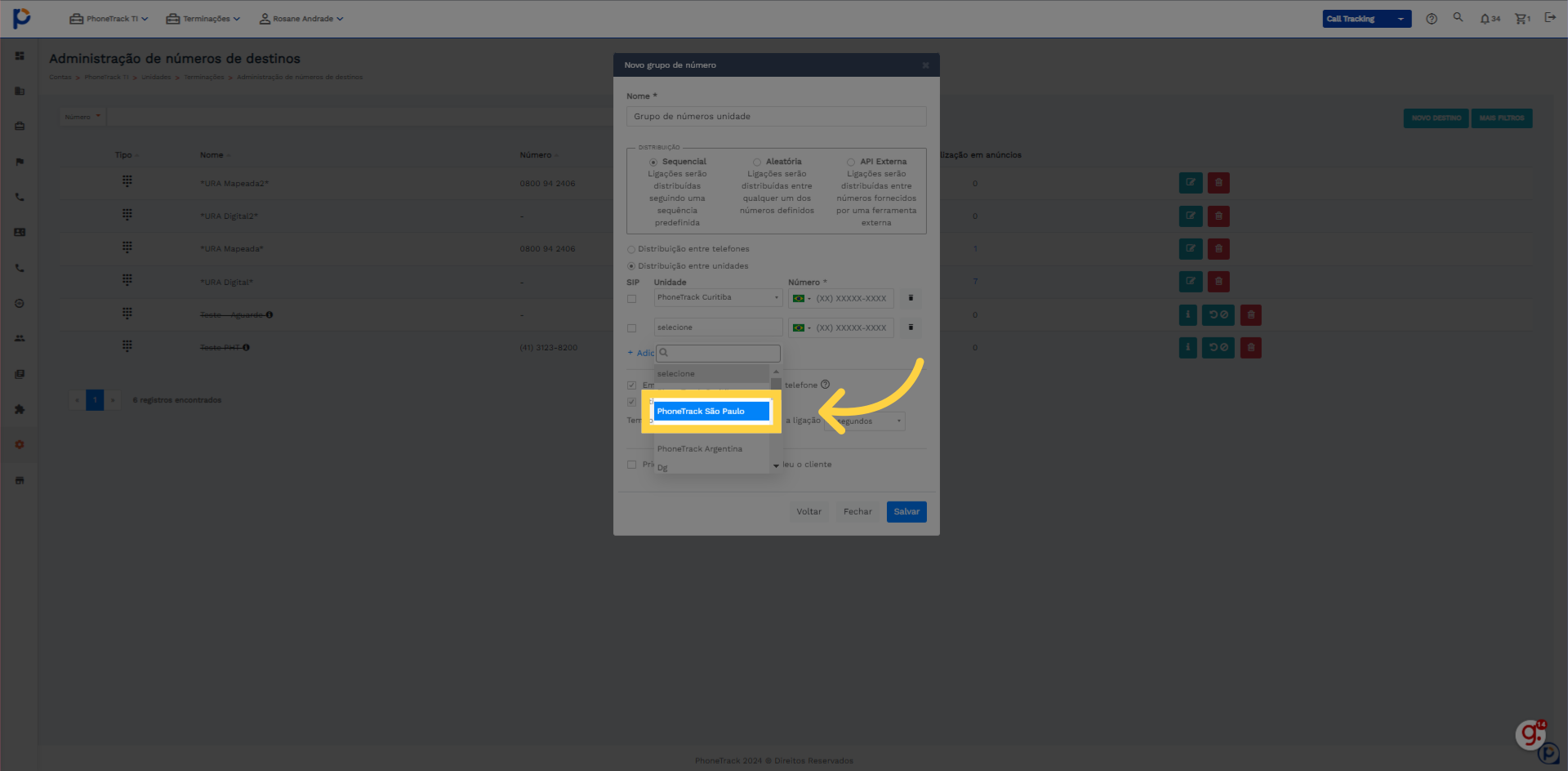Open the orange settings gear in sidebar
Viewport: 1568px width, 771px height.
pyautogui.click(x=20, y=444)
